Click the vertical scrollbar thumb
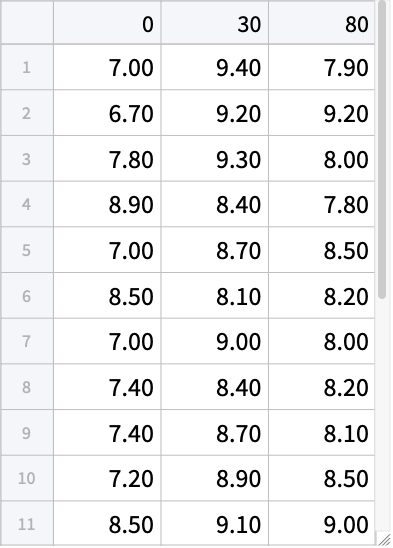 (x=382, y=150)
